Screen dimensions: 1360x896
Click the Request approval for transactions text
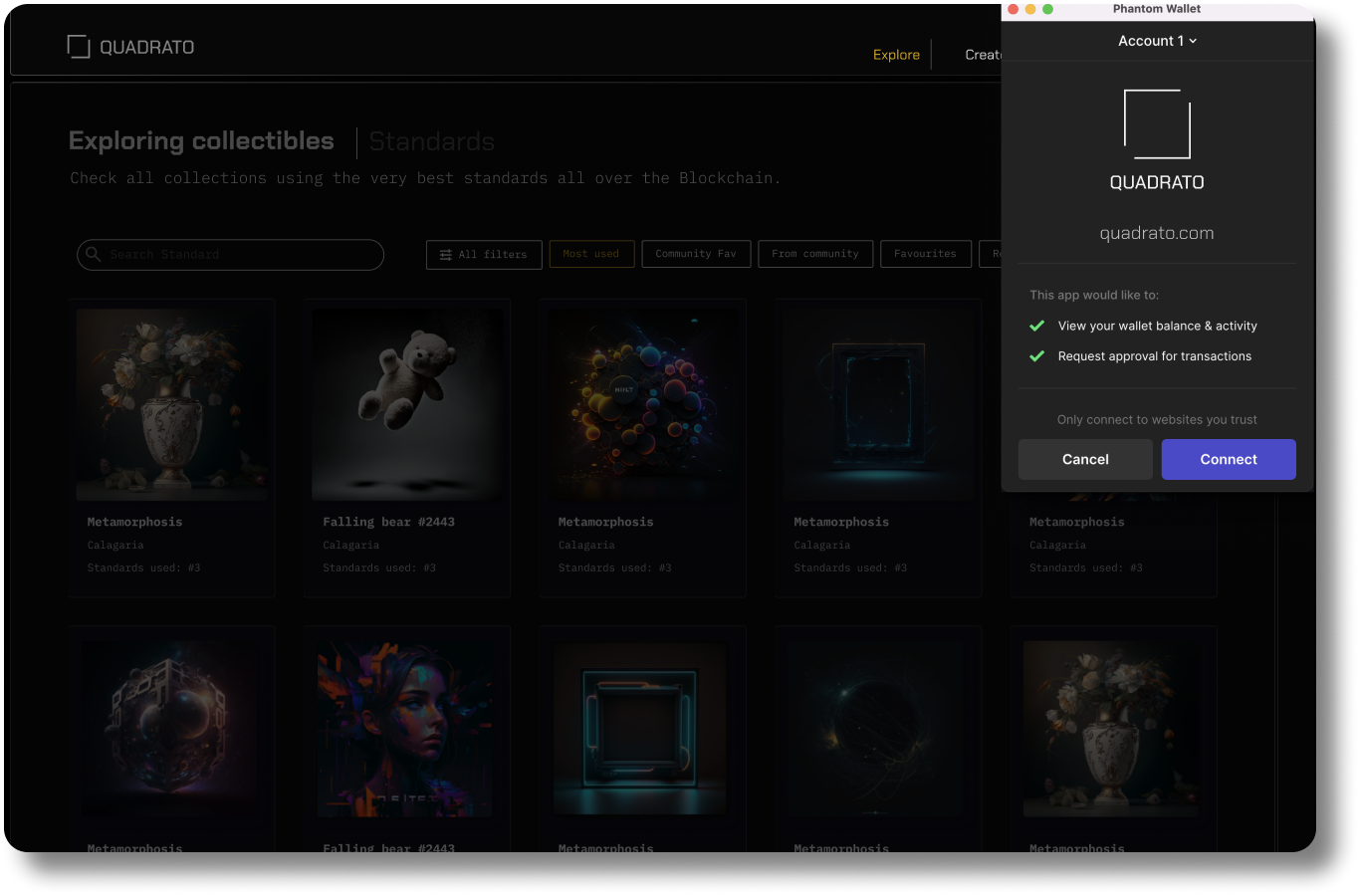pyautogui.click(x=1155, y=355)
